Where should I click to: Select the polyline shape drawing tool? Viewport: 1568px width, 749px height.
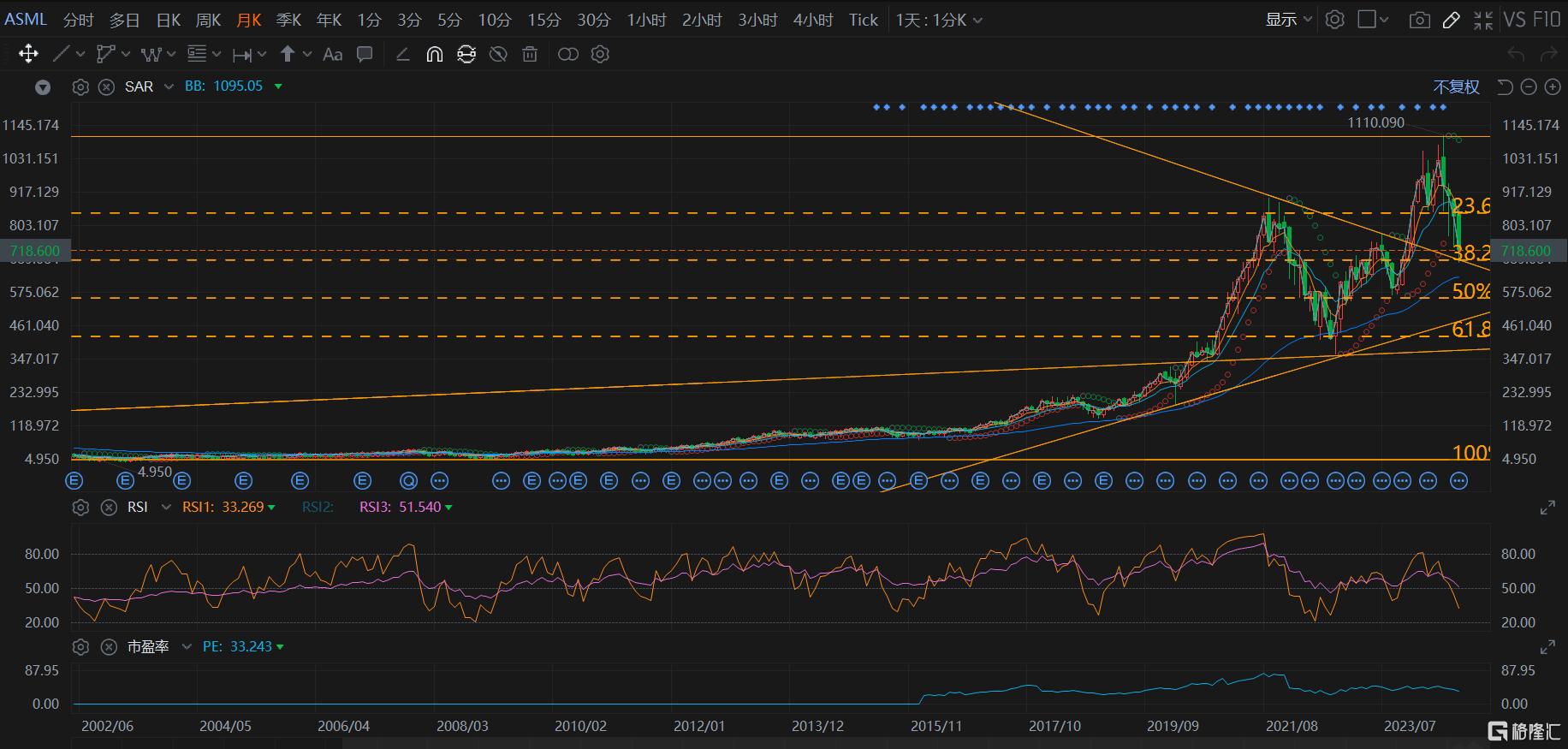click(x=105, y=54)
